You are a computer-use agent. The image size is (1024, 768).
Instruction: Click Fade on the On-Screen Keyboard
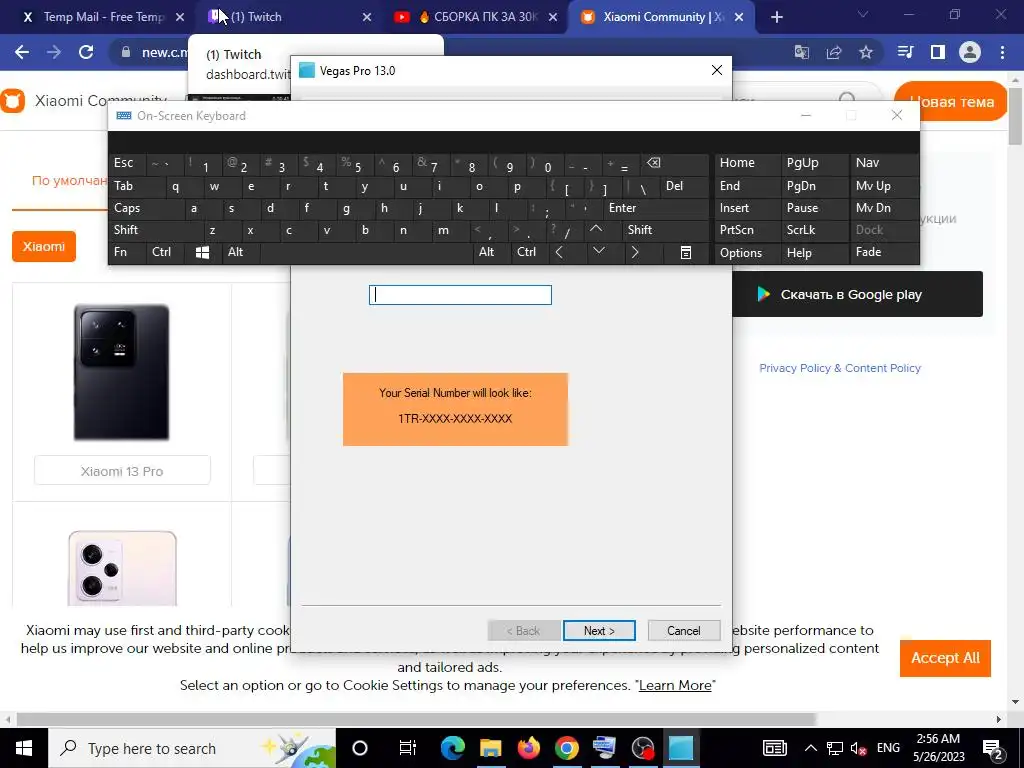884,252
